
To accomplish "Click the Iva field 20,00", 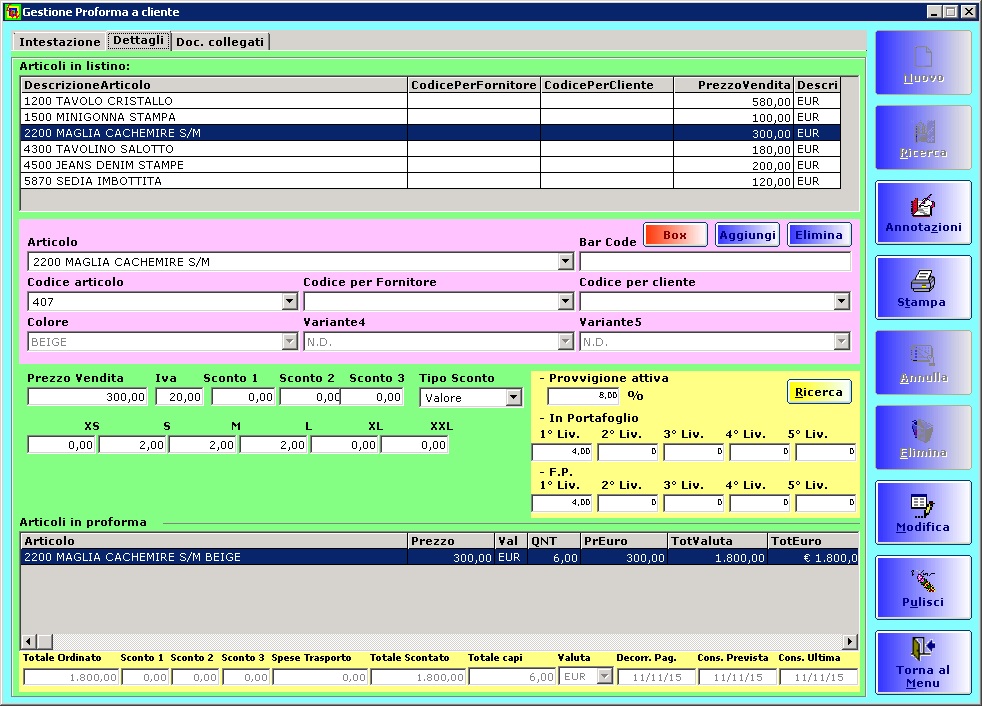I will coord(180,397).
